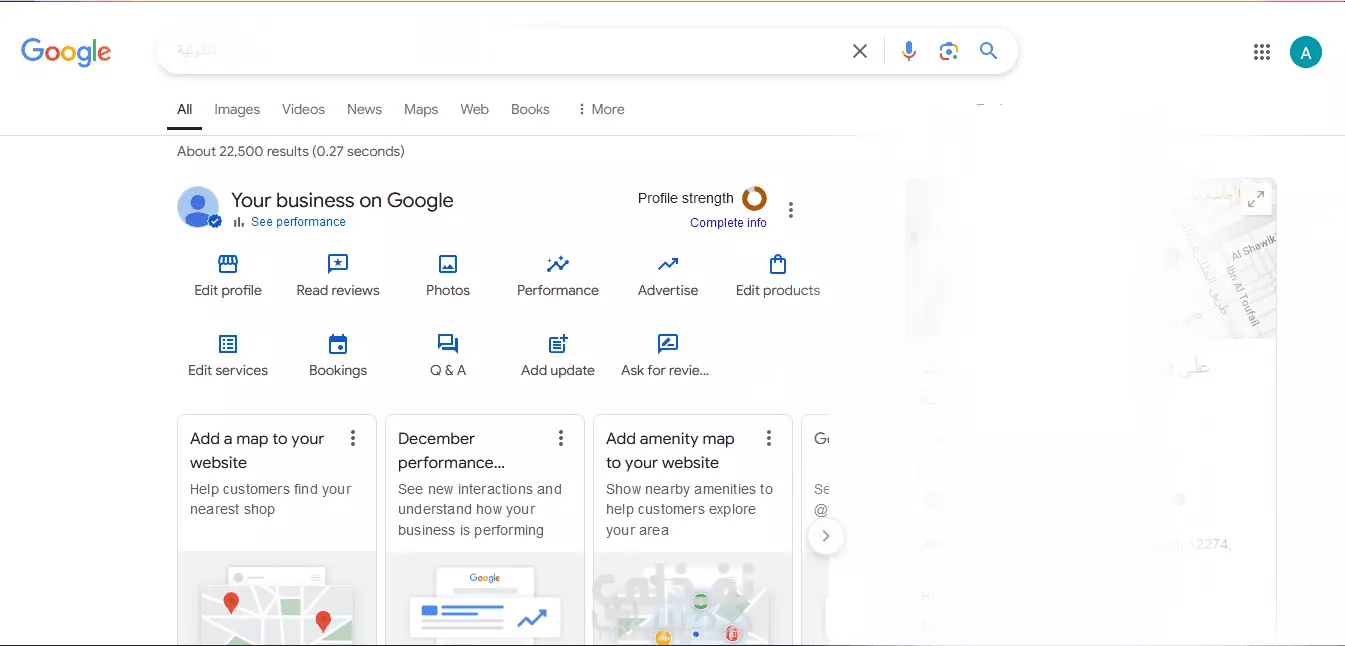Viewport: 1345px width, 646px height.
Task: Click the Google logo
Action: tap(66, 52)
